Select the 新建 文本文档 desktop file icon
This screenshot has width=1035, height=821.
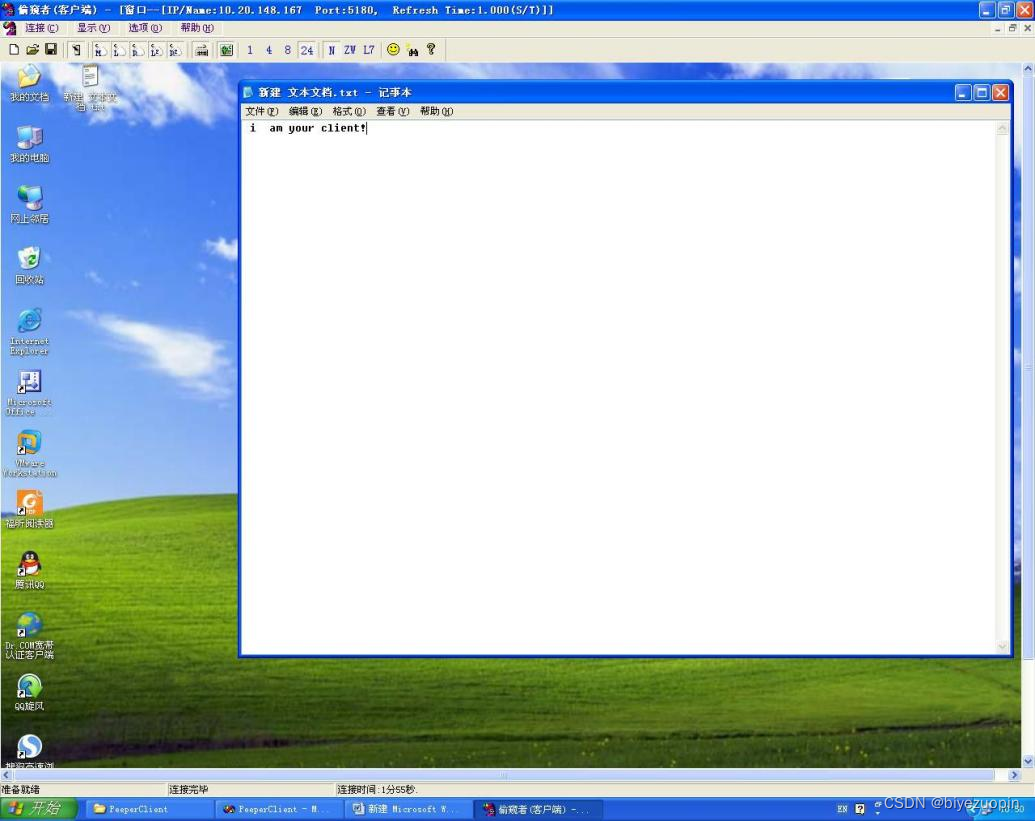pyautogui.click(x=90, y=88)
